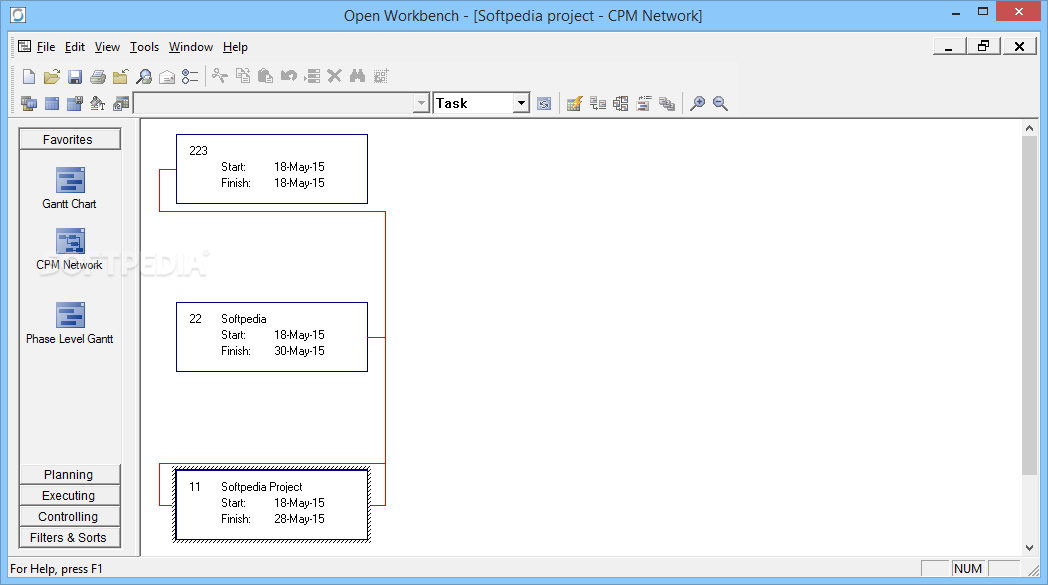Click the paint-bucket-with-T toolbar icon
The image size is (1048, 585).
(x=98, y=103)
